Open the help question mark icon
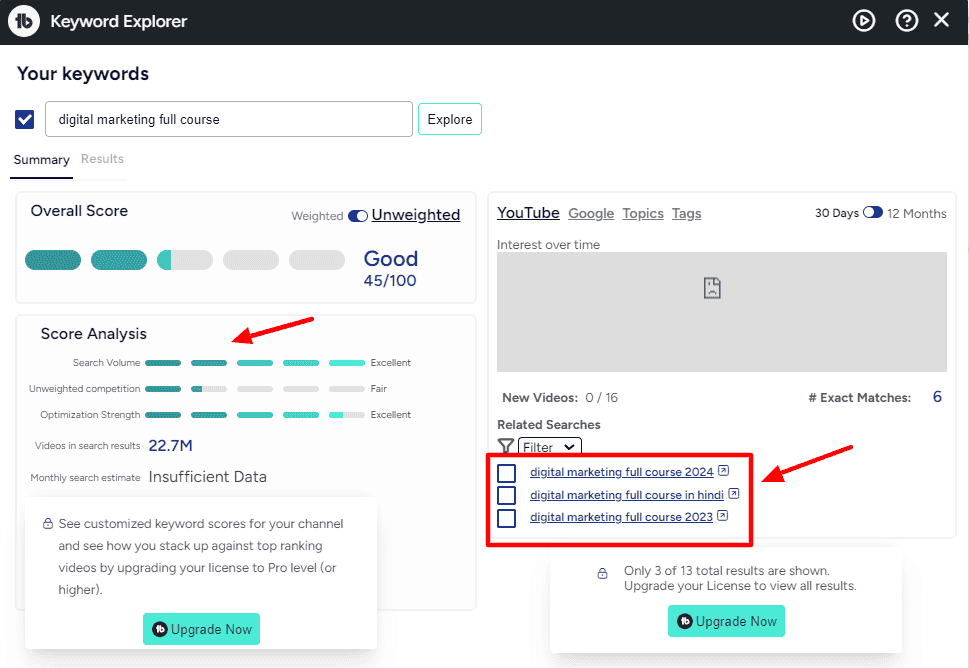Screen dimensions: 969x668 906,19
